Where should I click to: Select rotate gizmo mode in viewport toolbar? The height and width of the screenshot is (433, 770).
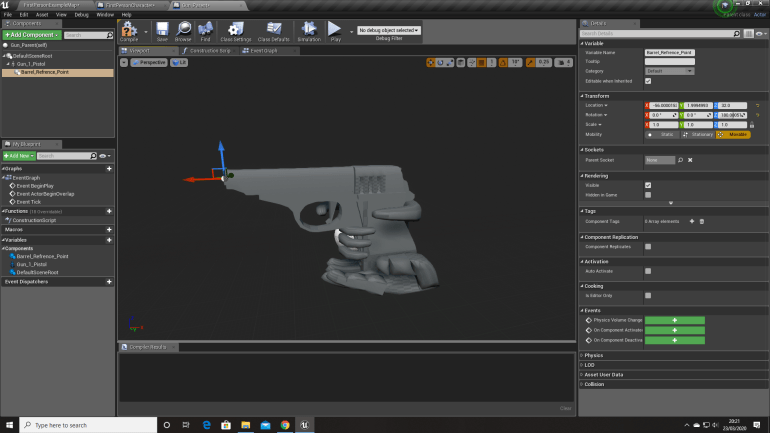click(x=440, y=62)
